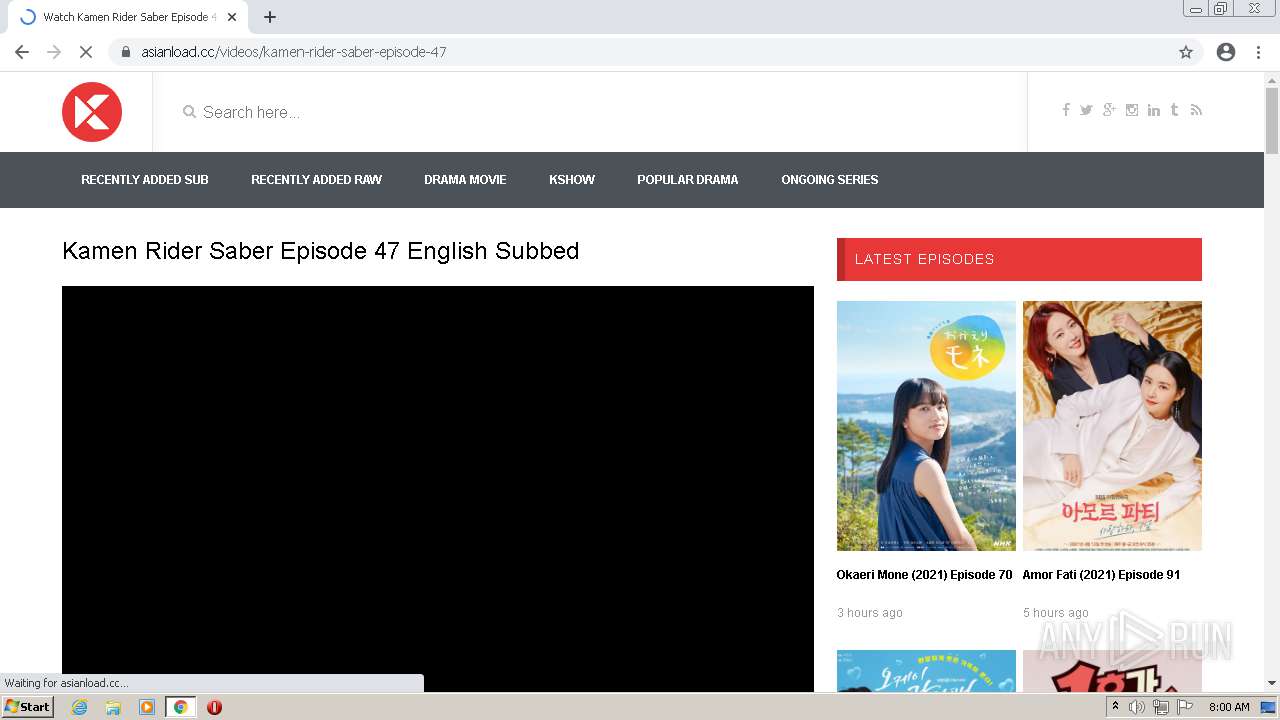Open the red Opera taskbar icon

point(214,707)
